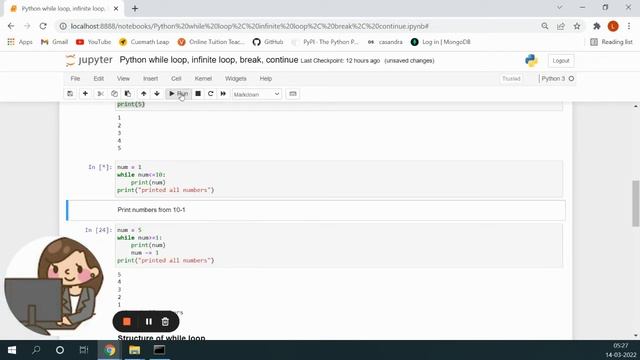The height and width of the screenshot is (360, 640).
Task: Click the Jupyter logo
Action: click(89, 60)
